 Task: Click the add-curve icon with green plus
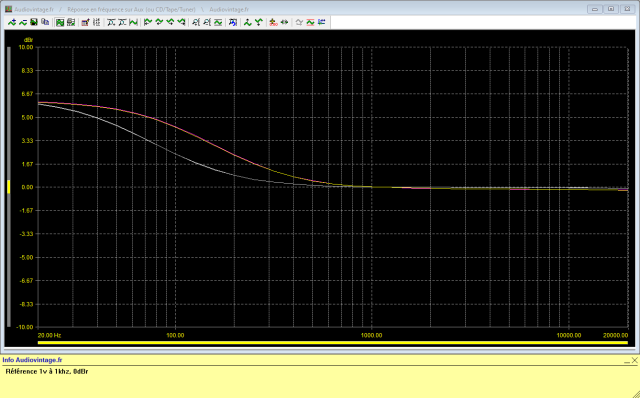(12, 22)
